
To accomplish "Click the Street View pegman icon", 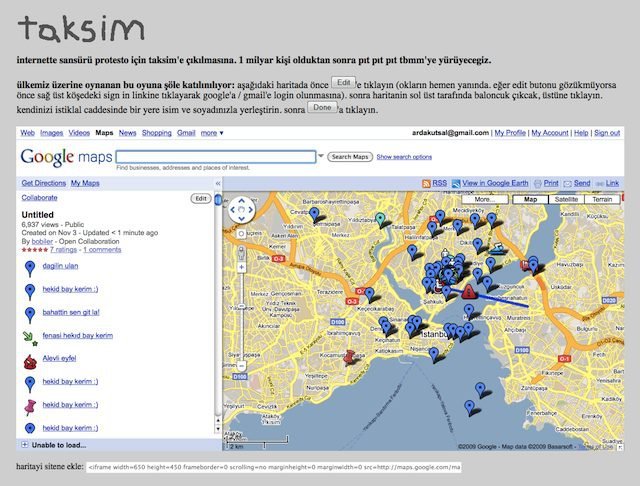I will point(241,254).
